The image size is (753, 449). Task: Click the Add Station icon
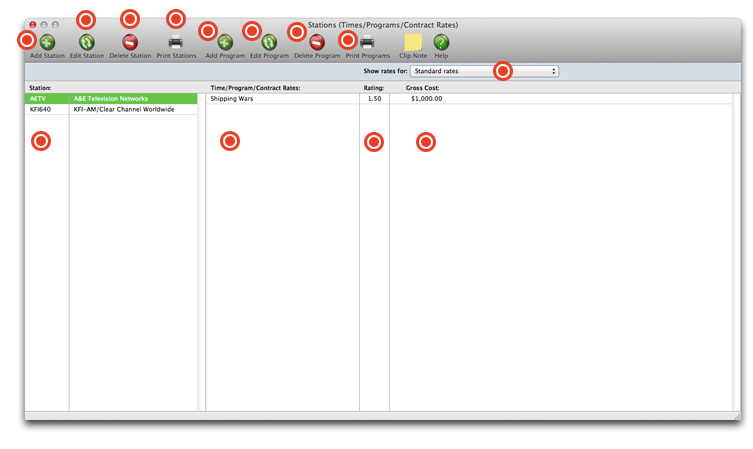point(47,43)
